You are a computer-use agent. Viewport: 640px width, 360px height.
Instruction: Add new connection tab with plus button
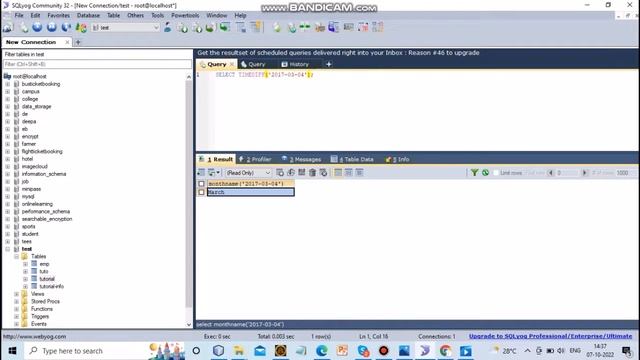click(x=78, y=42)
